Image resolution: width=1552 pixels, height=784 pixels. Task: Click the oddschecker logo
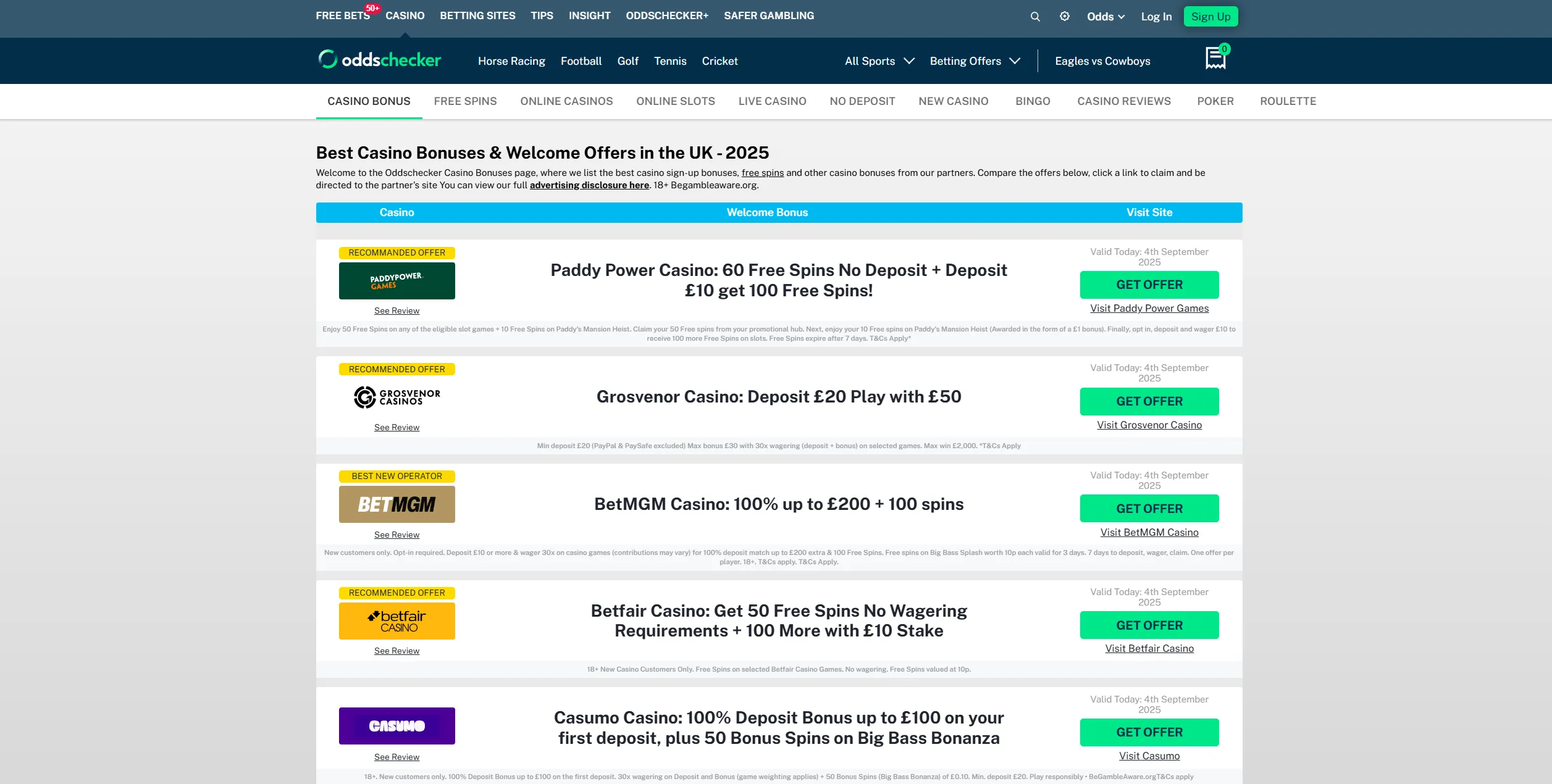[x=379, y=60]
